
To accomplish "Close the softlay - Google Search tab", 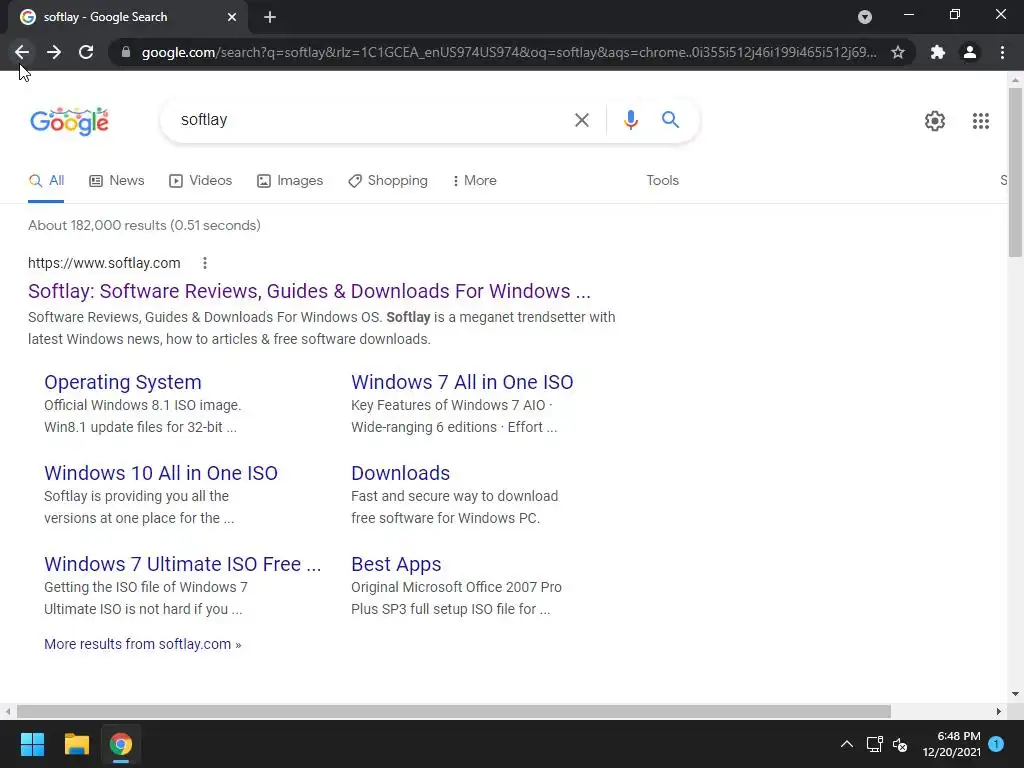I will (x=232, y=17).
